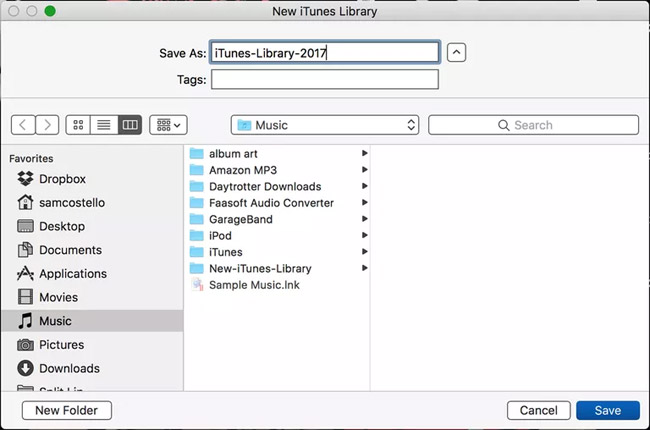Click the Search field
This screenshot has width=650, height=430.
pyautogui.click(x=533, y=125)
